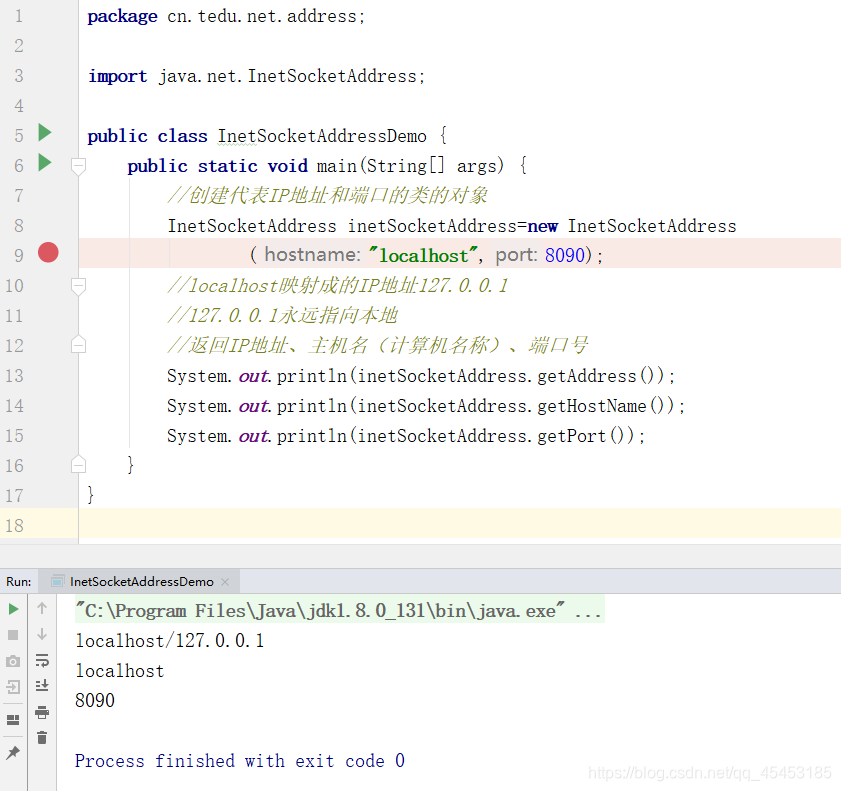Click "Process finished with exit code 0" text
841x791 pixels.
pyautogui.click(x=240, y=760)
